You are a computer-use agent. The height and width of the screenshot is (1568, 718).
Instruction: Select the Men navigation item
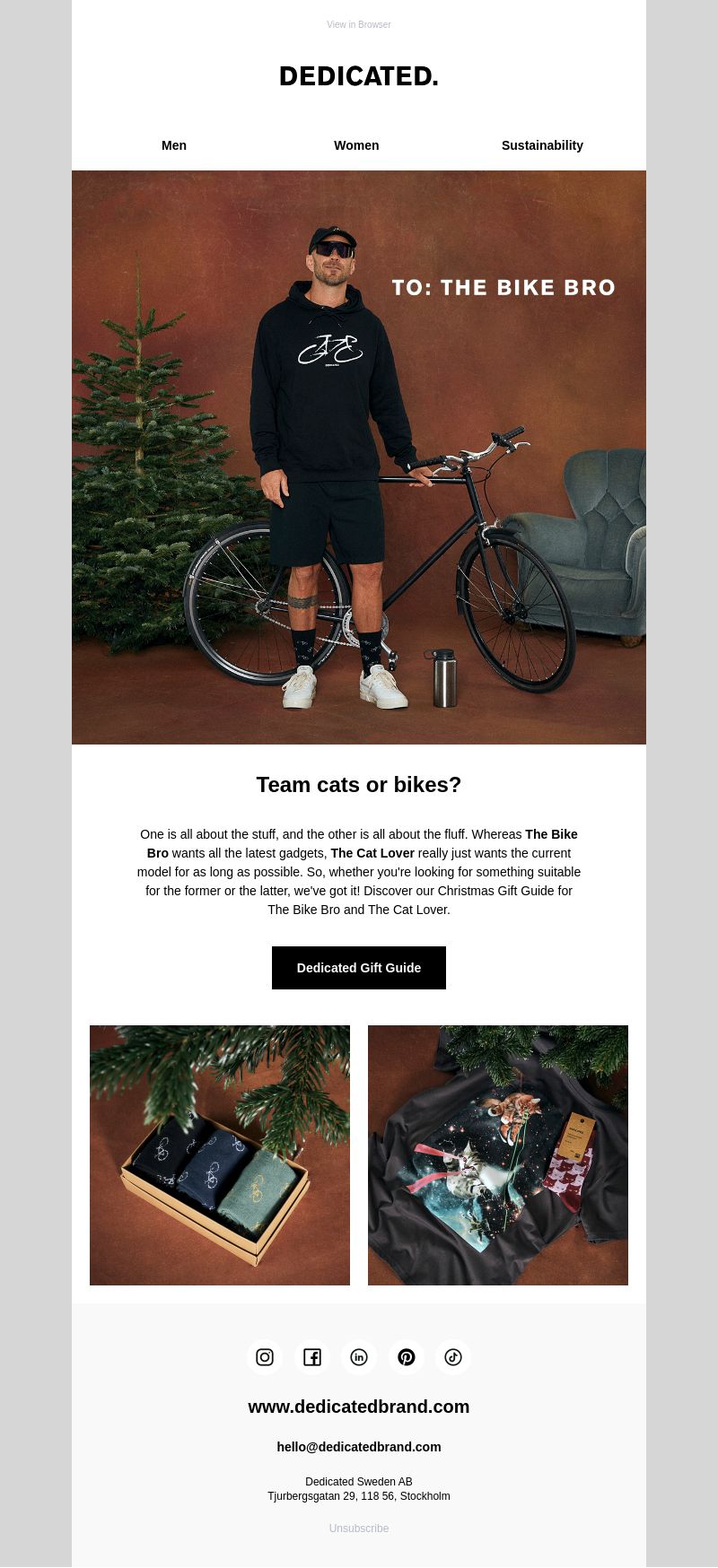click(x=174, y=145)
